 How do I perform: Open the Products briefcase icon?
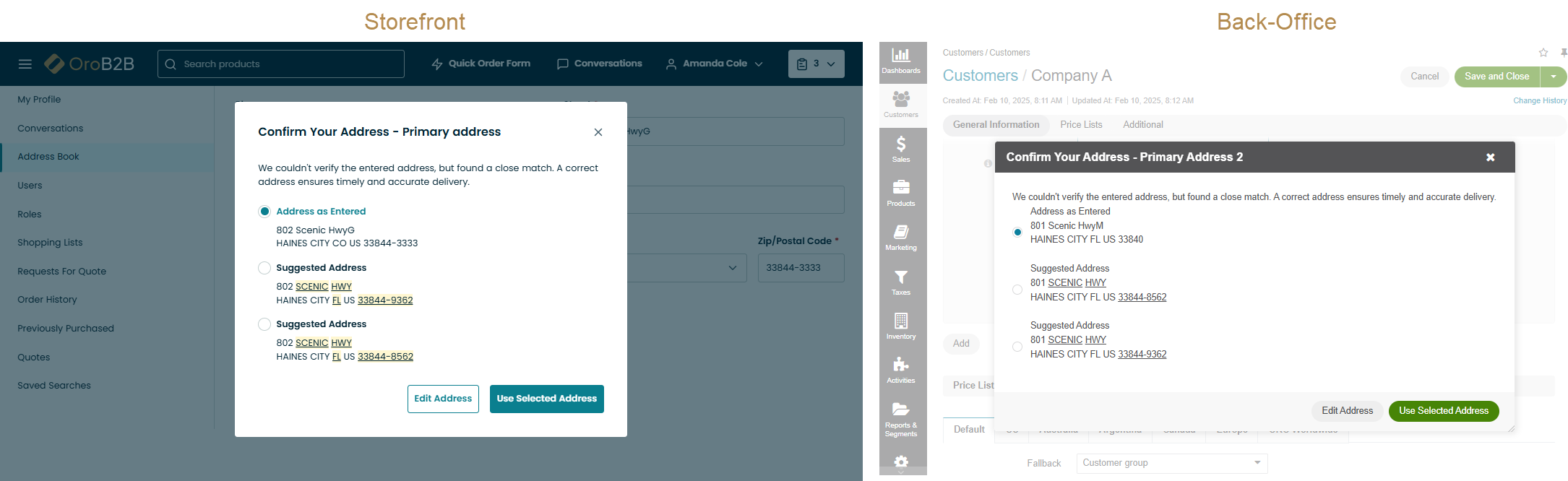[901, 193]
